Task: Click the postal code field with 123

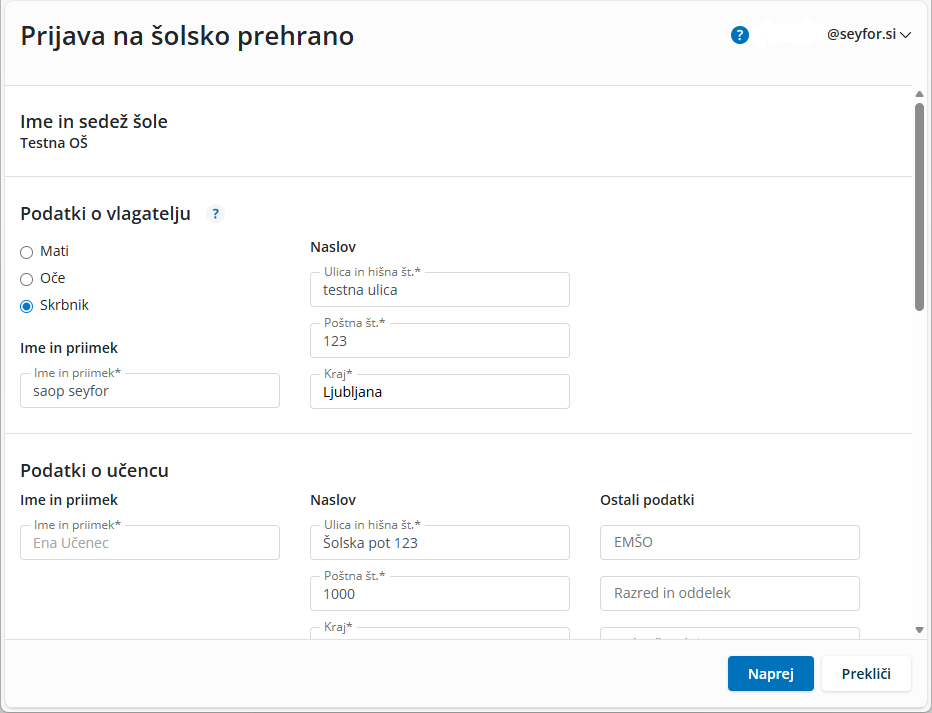Action: click(440, 342)
